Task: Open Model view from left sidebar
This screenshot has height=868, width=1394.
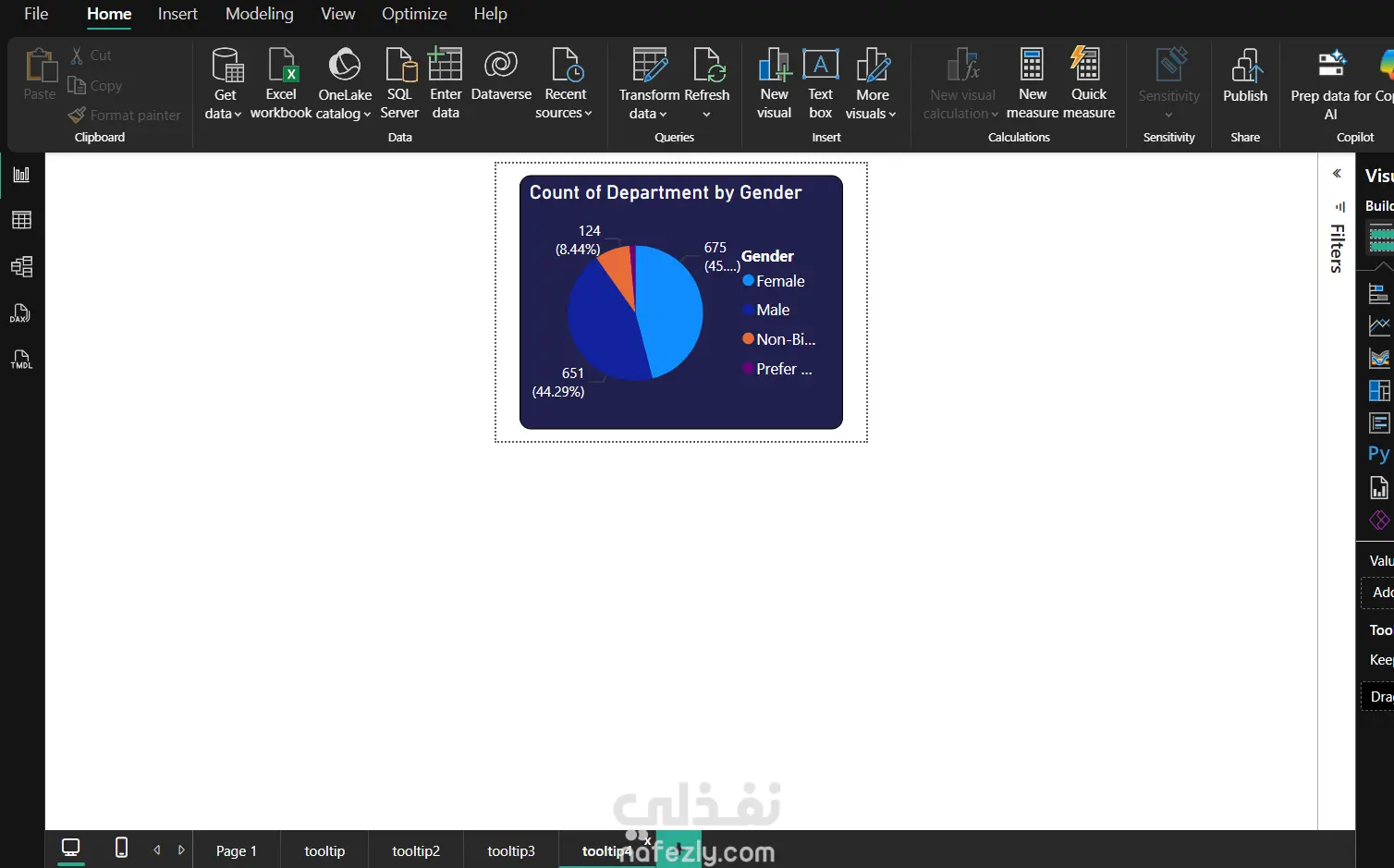Action: point(21,267)
